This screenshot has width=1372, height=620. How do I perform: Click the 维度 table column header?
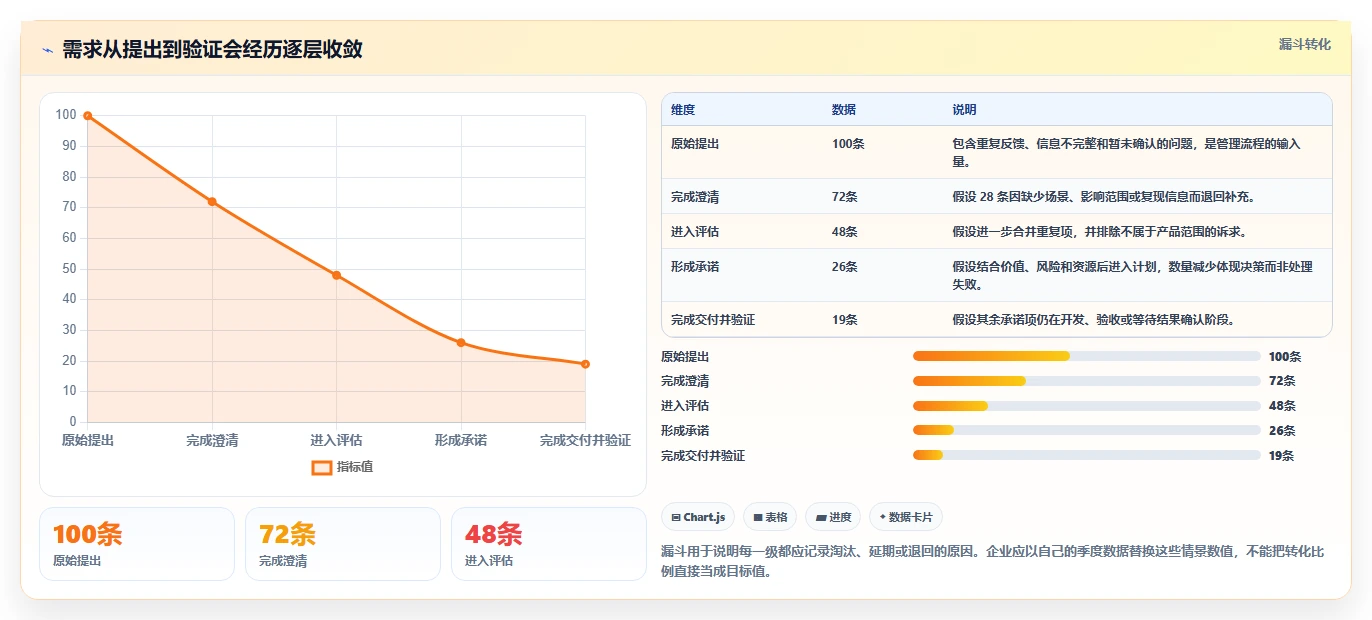tap(683, 110)
